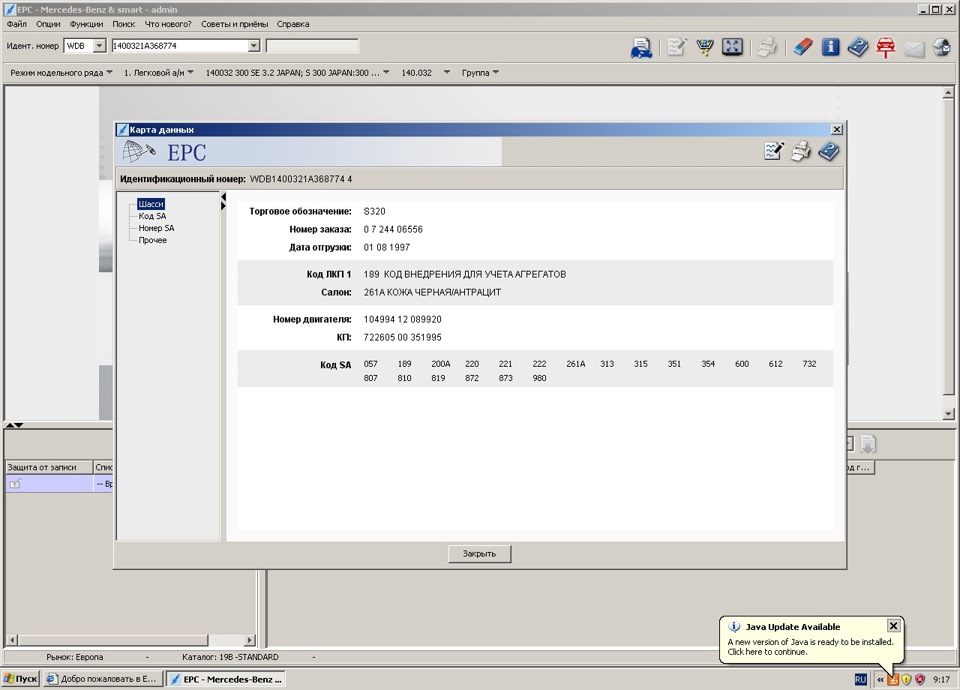Image resolution: width=960 pixels, height=690 pixels.
Task: Click the fit-to-window arrows icon in toolbar
Action: click(x=732, y=47)
